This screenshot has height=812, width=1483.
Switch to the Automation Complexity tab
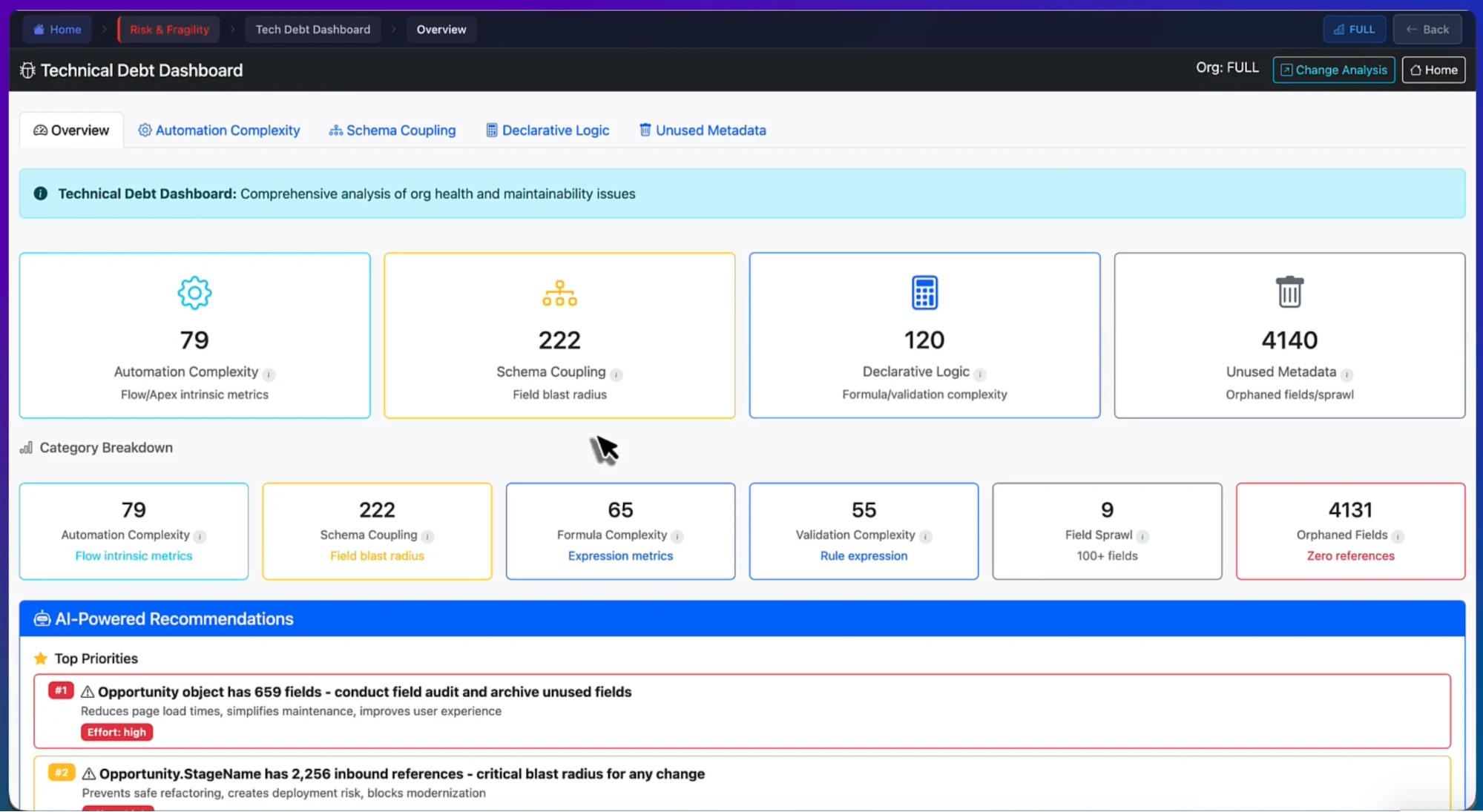pos(219,131)
